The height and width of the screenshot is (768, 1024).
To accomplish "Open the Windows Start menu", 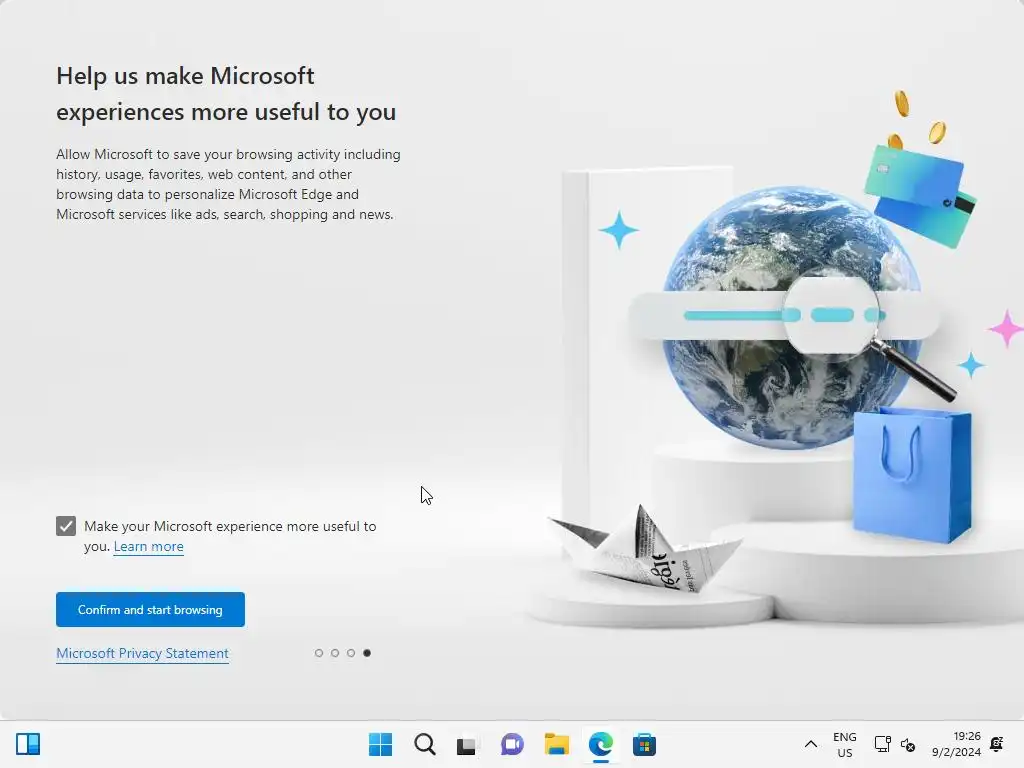I will pyautogui.click(x=381, y=744).
